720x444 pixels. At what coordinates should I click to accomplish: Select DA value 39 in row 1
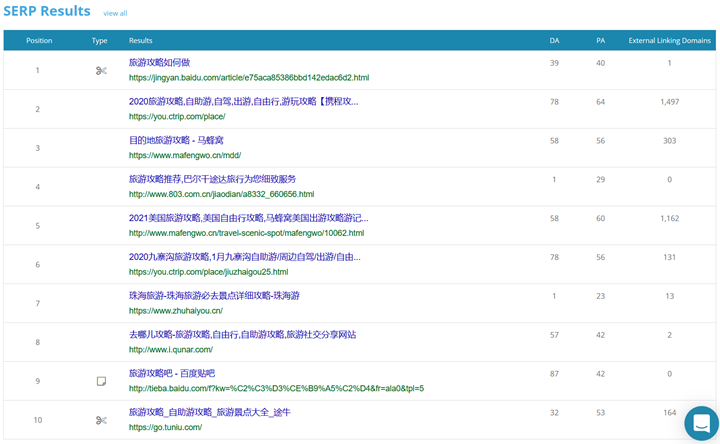click(x=554, y=63)
